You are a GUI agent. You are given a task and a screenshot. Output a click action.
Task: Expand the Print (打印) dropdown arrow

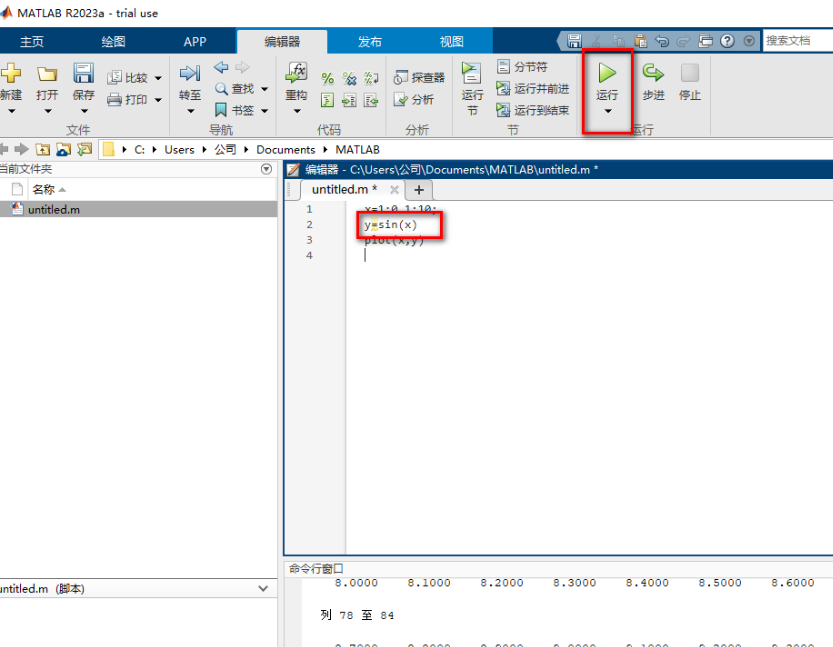click(x=158, y=100)
